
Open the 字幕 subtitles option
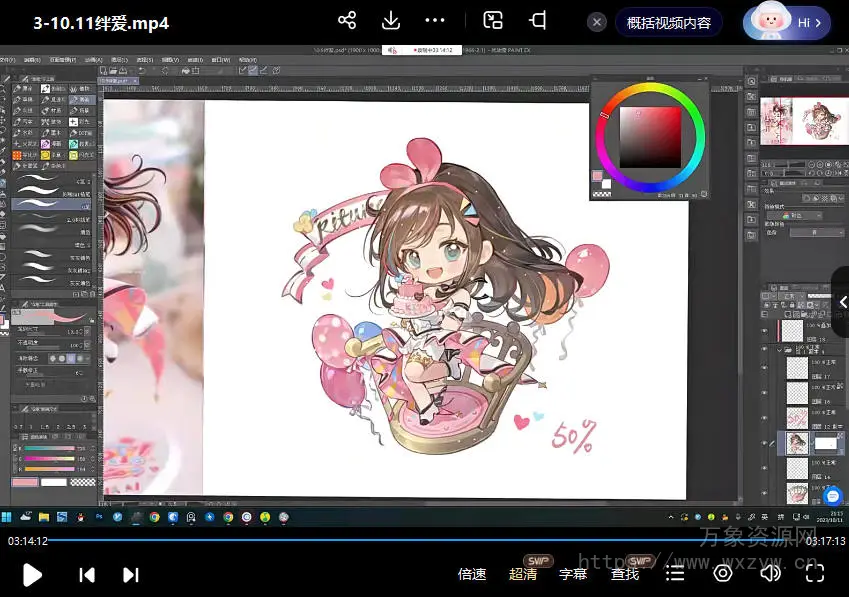coord(573,574)
